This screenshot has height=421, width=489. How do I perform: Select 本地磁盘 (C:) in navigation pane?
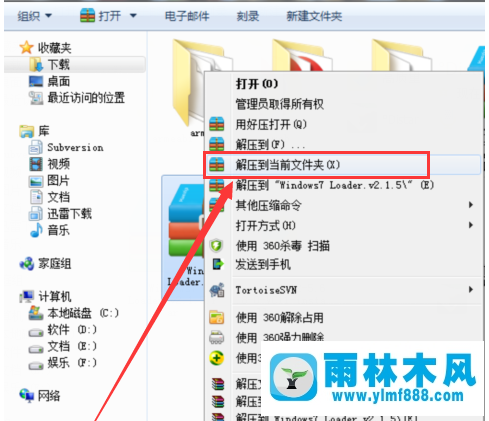(74, 313)
